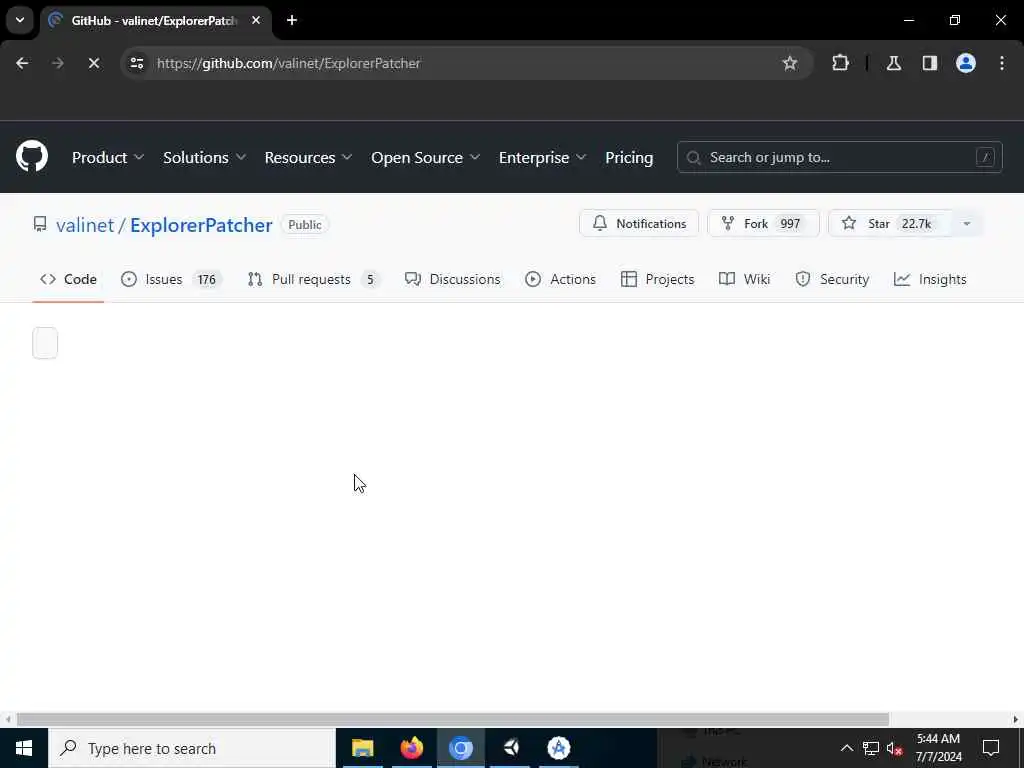Image resolution: width=1024 pixels, height=768 pixels.
Task: Star the ExplorerPatcher repository
Action: pyautogui.click(x=889, y=223)
